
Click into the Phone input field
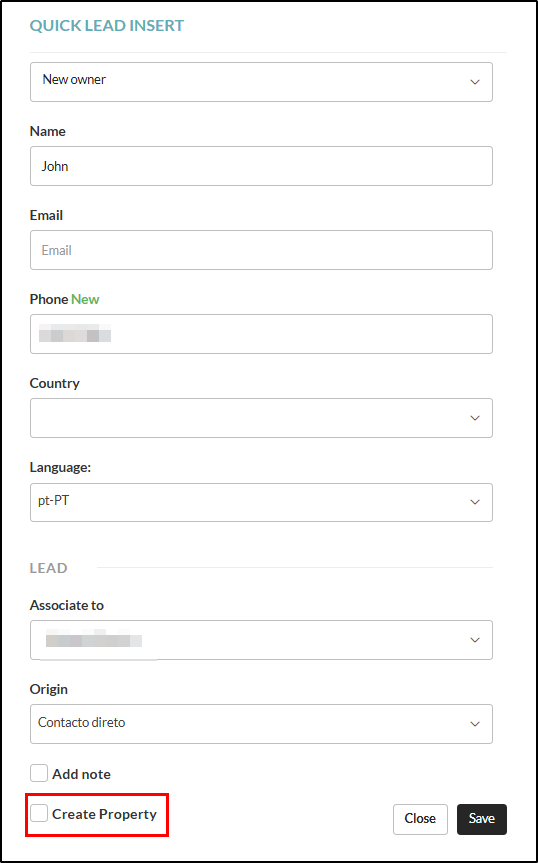click(261, 334)
